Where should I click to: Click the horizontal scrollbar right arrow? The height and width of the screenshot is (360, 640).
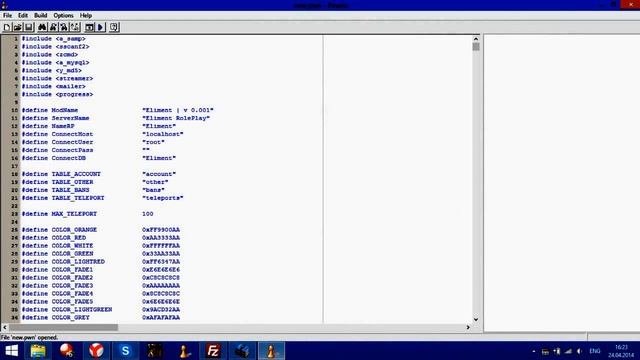click(x=468, y=327)
